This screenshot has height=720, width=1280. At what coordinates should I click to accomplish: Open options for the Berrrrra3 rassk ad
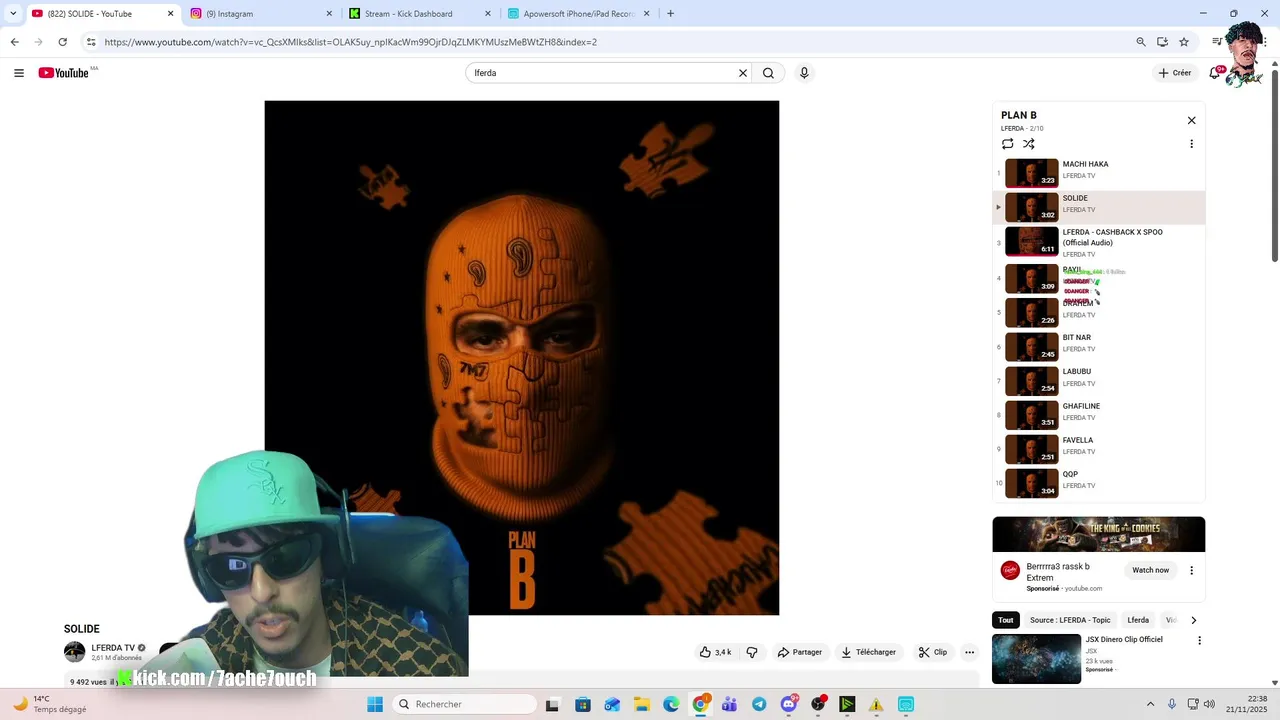click(x=1191, y=570)
